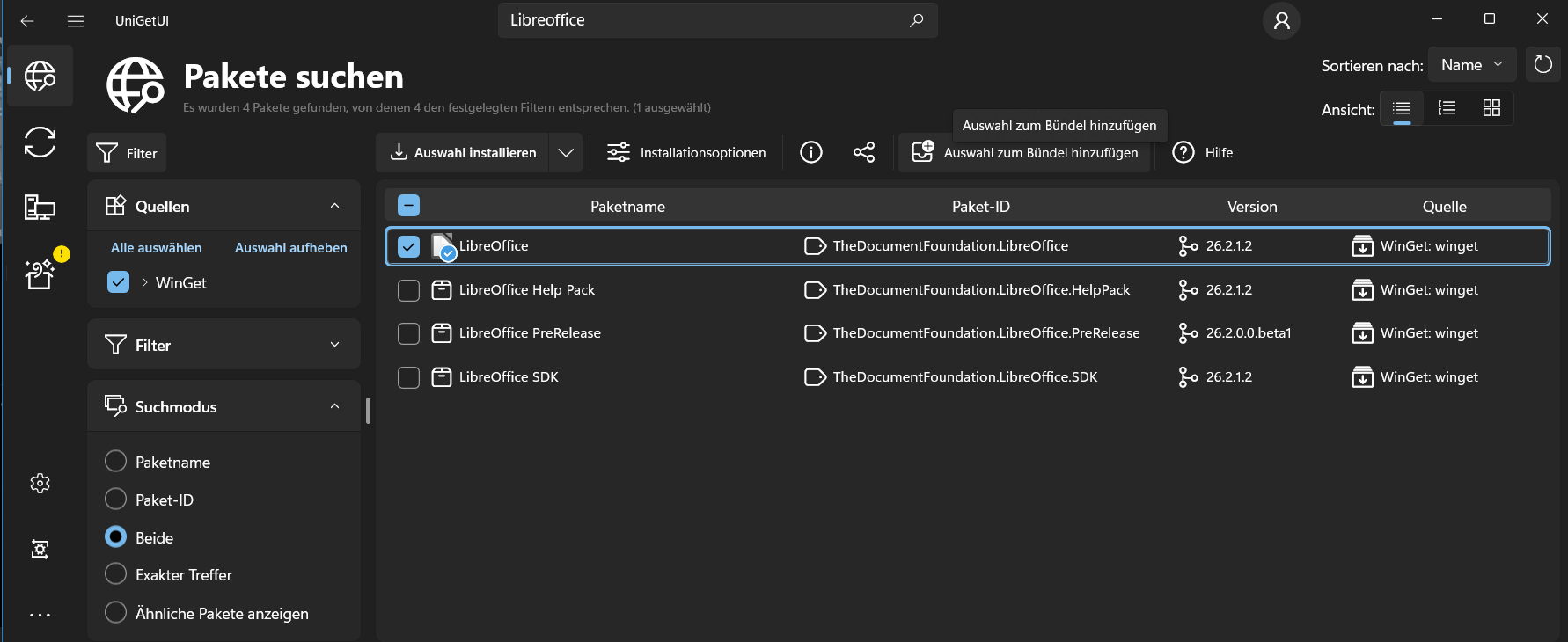Expand the collapsed Filter section
This screenshot has width=1568, height=642.
tap(223, 345)
